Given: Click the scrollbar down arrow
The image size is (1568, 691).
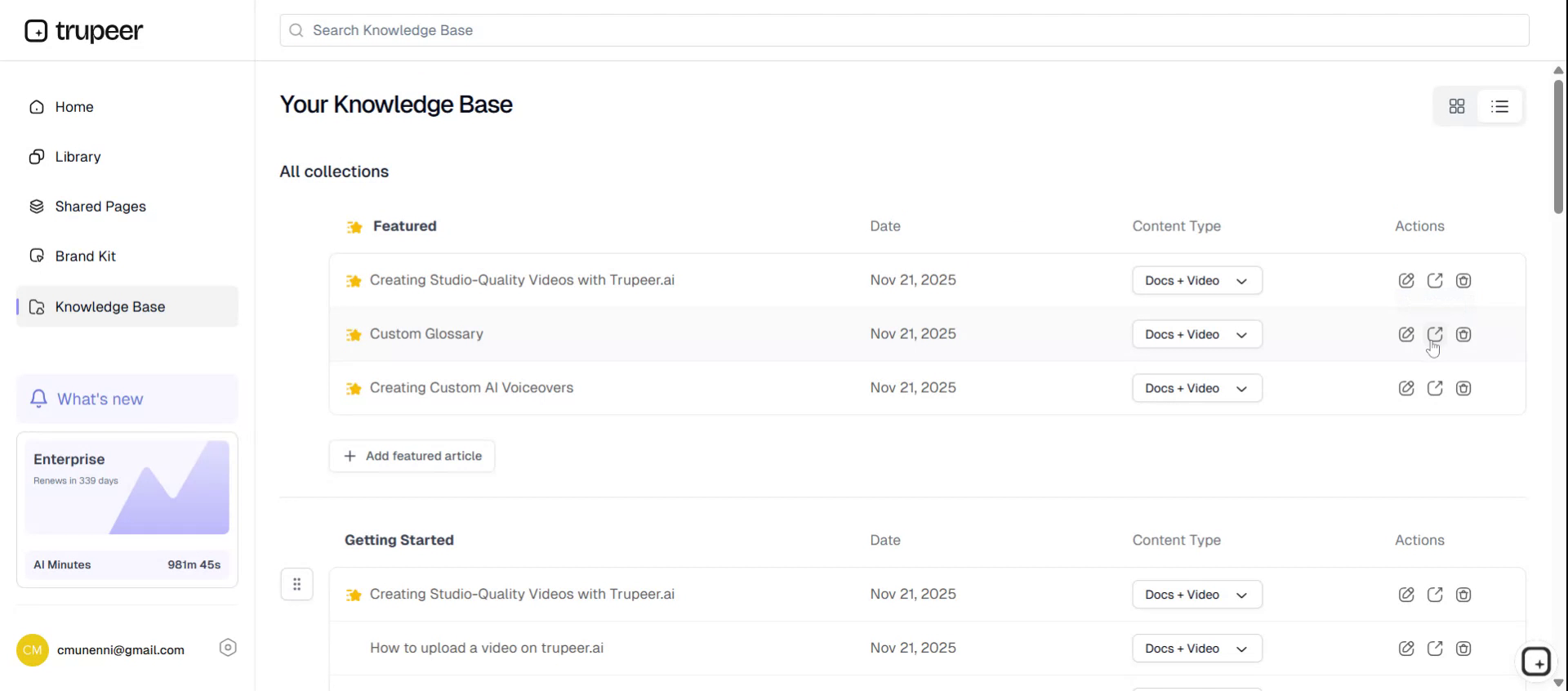Looking at the screenshot, I should 1558,683.
